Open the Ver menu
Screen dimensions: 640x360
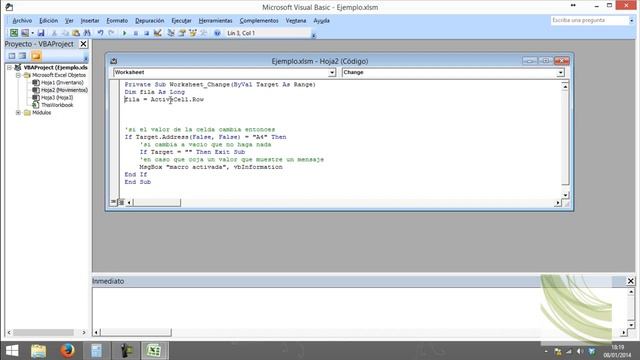69,20
